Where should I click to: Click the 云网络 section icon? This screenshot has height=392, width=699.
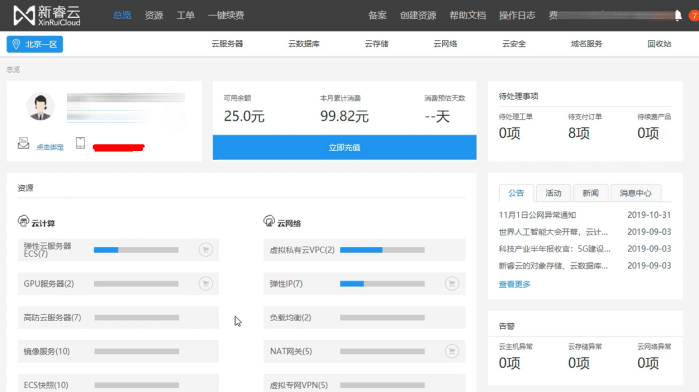(269, 221)
